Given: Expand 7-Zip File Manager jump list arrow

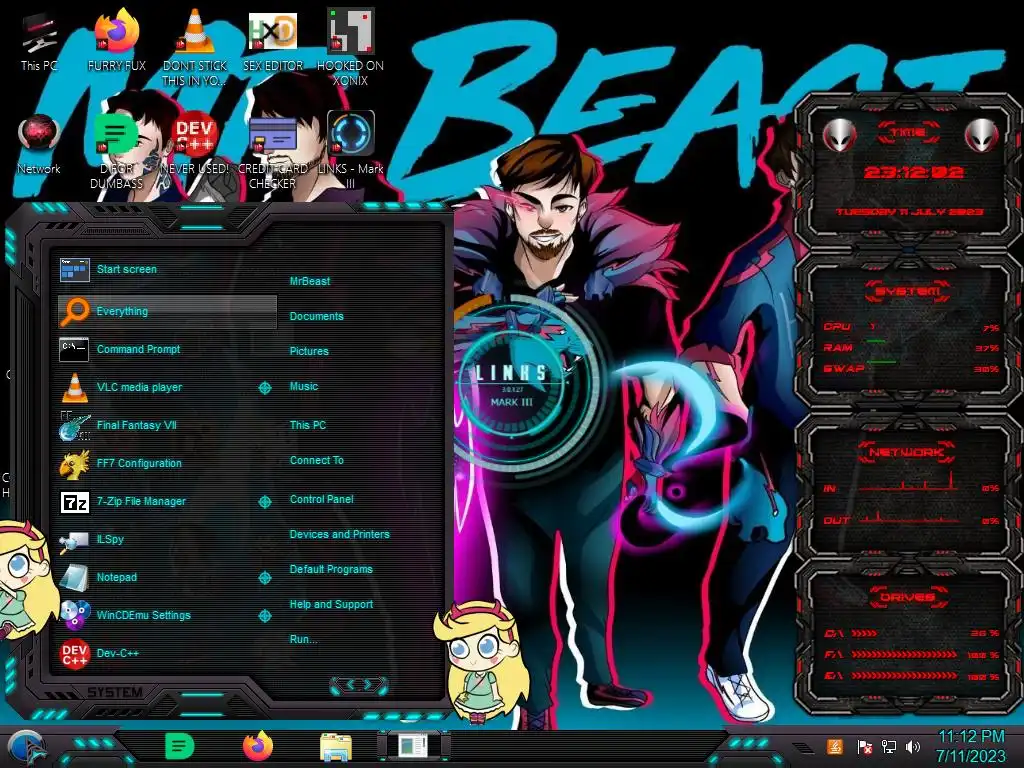Looking at the screenshot, I should 264,502.
